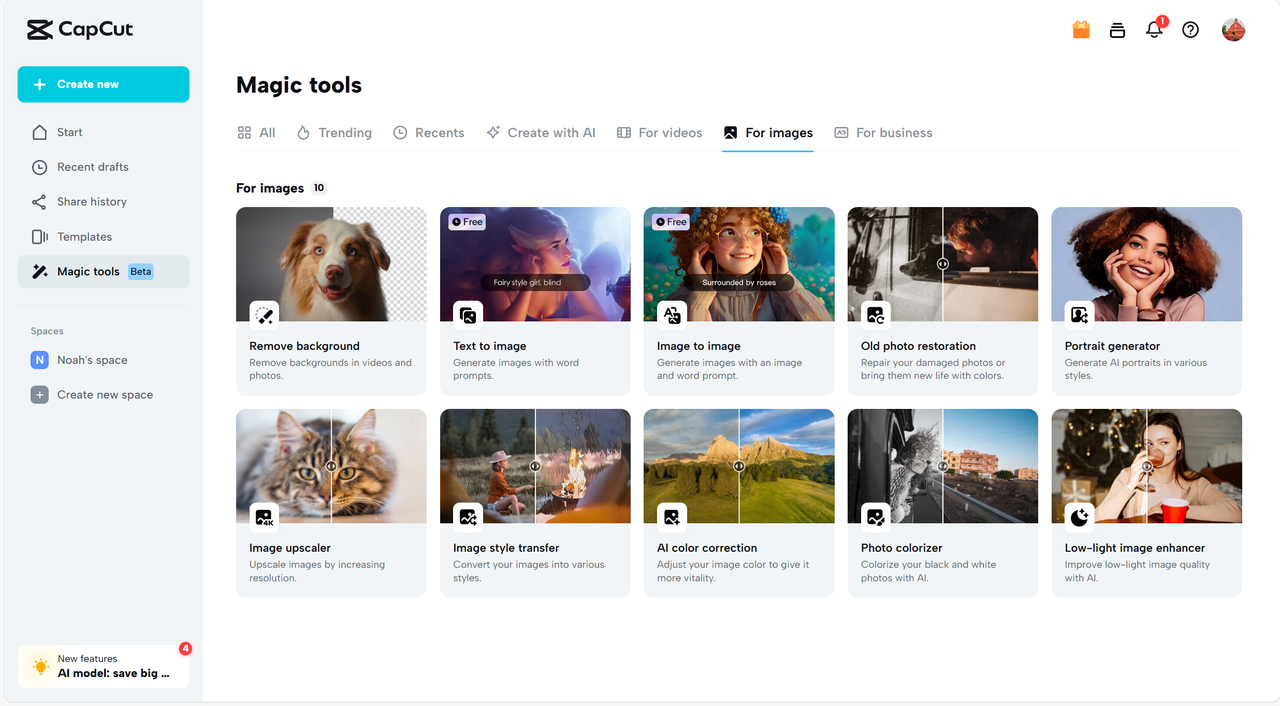The image size is (1280, 706).
Task: Click the Text to image tool icon
Action: tap(468, 316)
